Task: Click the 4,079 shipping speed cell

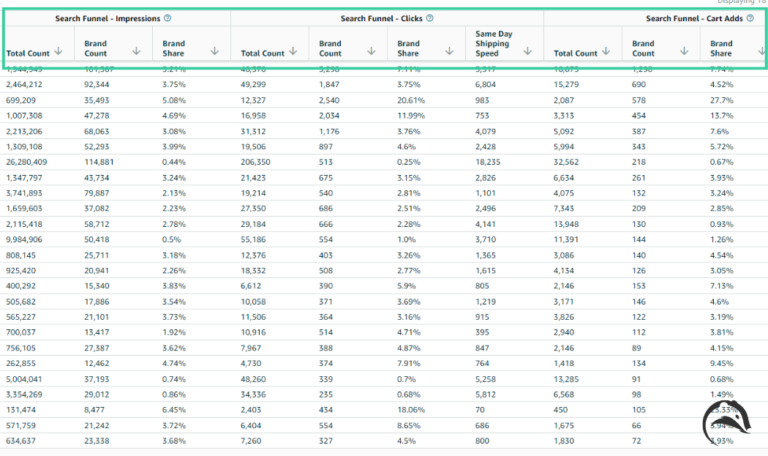Action: click(485, 131)
